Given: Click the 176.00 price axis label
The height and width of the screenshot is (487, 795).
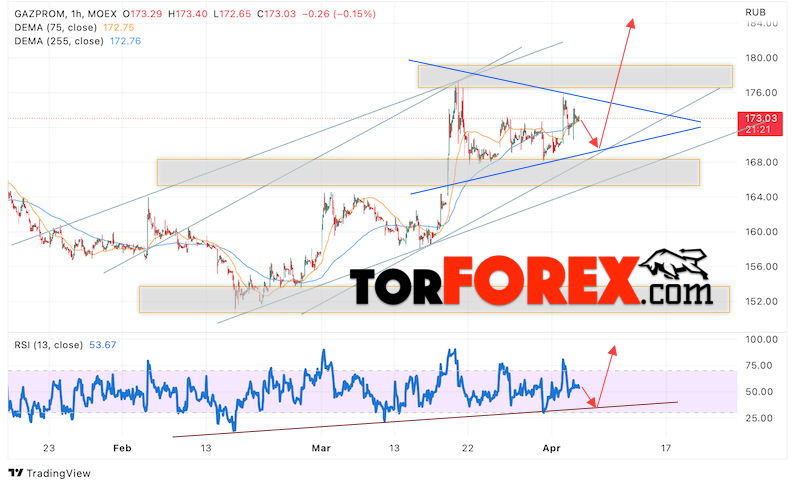Looking at the screenshot, I should [761, 92].
